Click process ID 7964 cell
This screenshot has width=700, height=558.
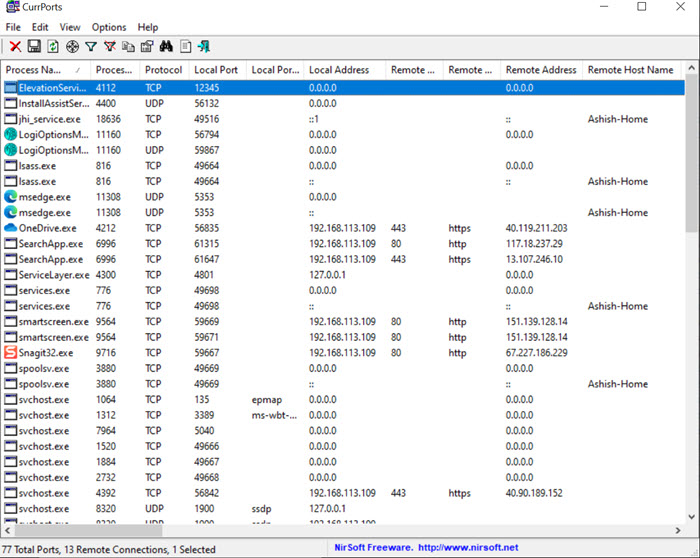pyautogui.click(x=106, y=431)
